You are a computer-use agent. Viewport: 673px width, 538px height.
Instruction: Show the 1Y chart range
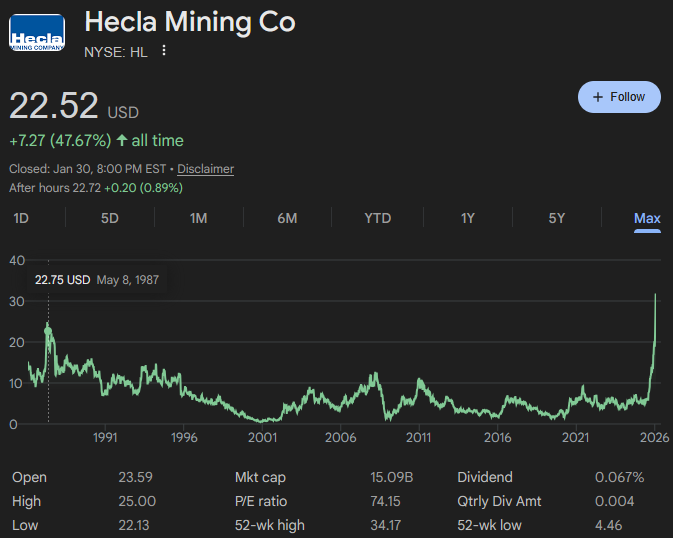coord(467,218)
